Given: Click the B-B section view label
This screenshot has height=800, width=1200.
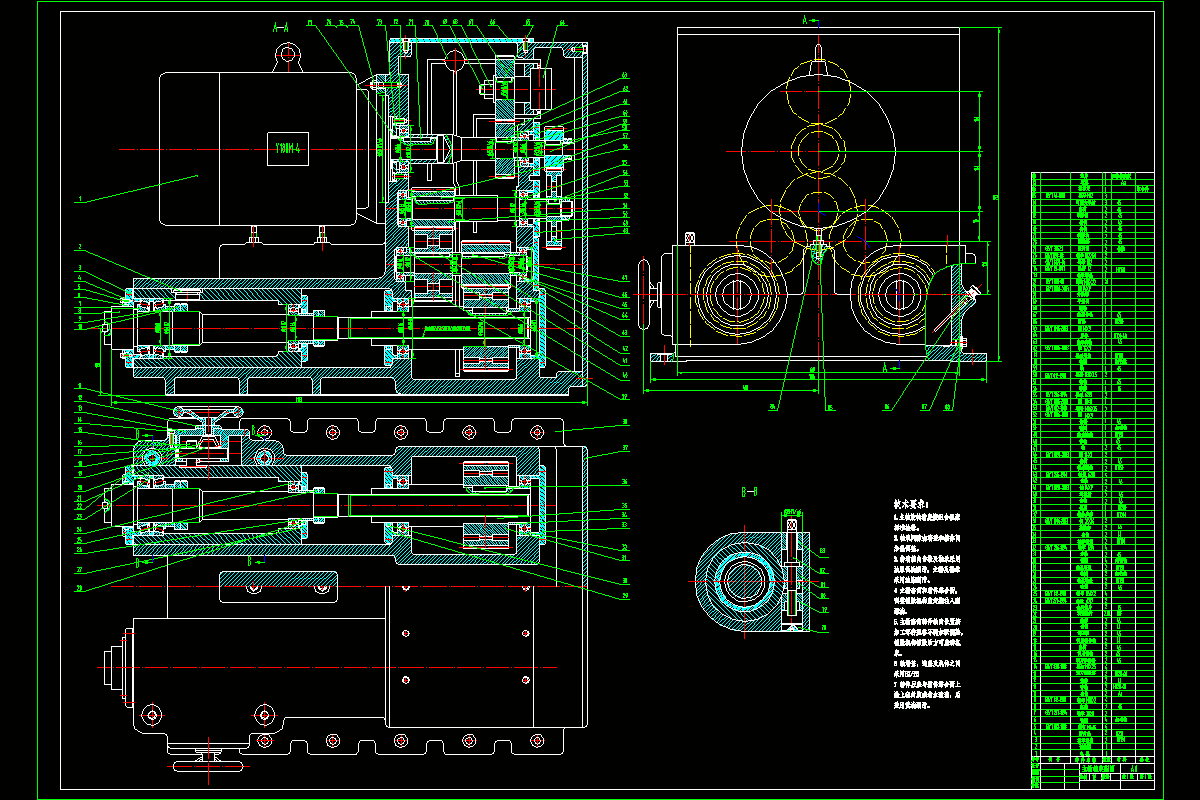Looking at the screenshot, I should click(749, 492).
